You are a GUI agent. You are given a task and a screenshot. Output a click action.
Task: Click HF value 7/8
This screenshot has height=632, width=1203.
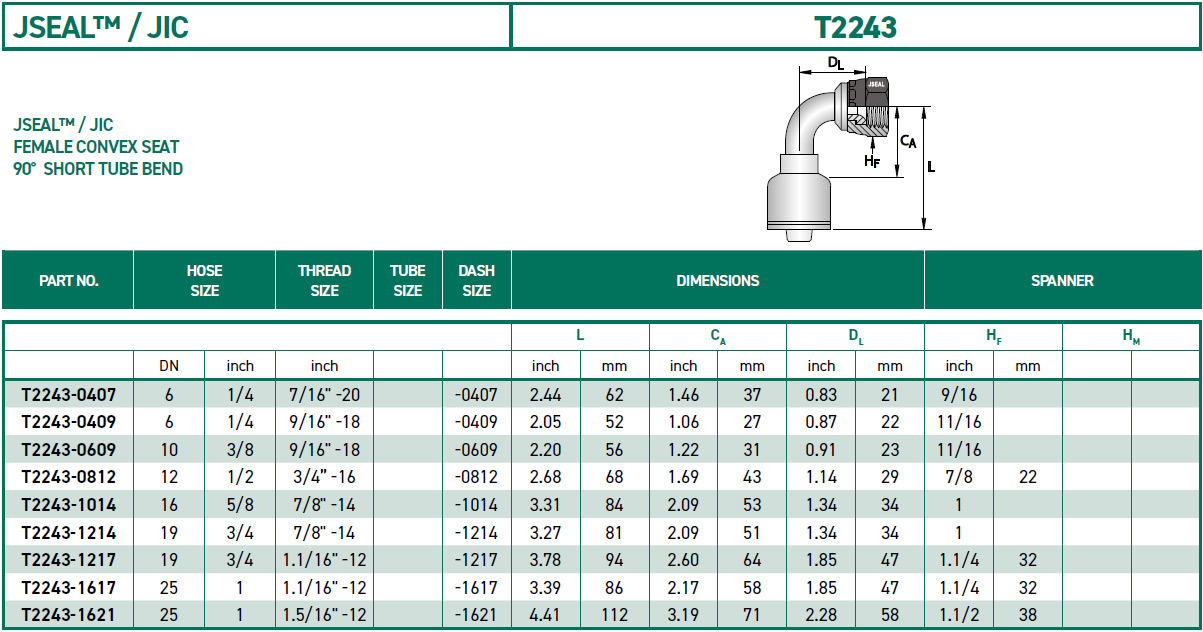coord(958,477)
